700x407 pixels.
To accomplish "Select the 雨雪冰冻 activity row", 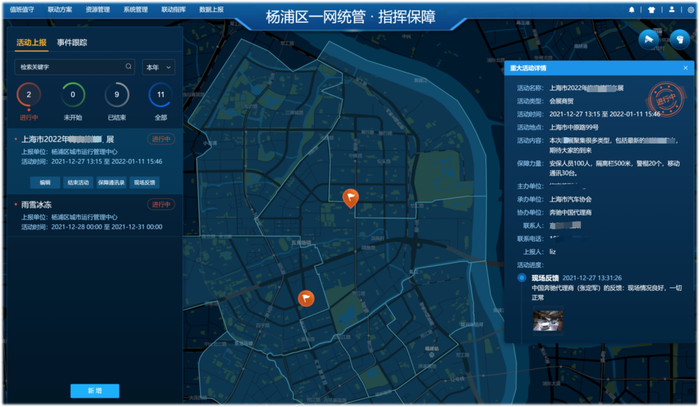I will (95, 216).
